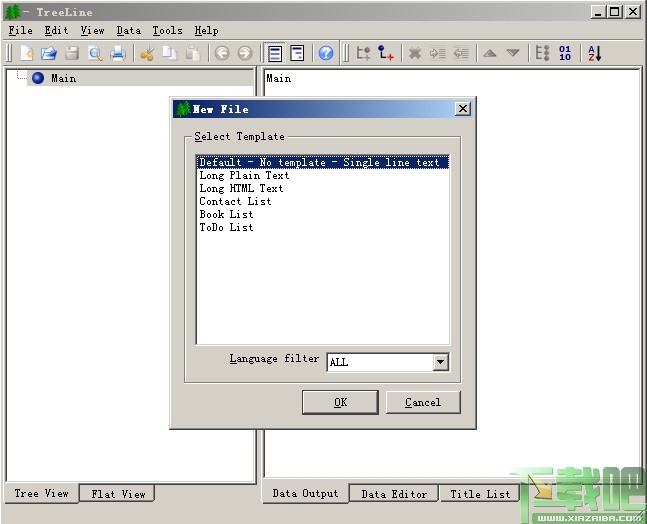
Task: Switch to the Tree View tab
Action: [41, 493]
